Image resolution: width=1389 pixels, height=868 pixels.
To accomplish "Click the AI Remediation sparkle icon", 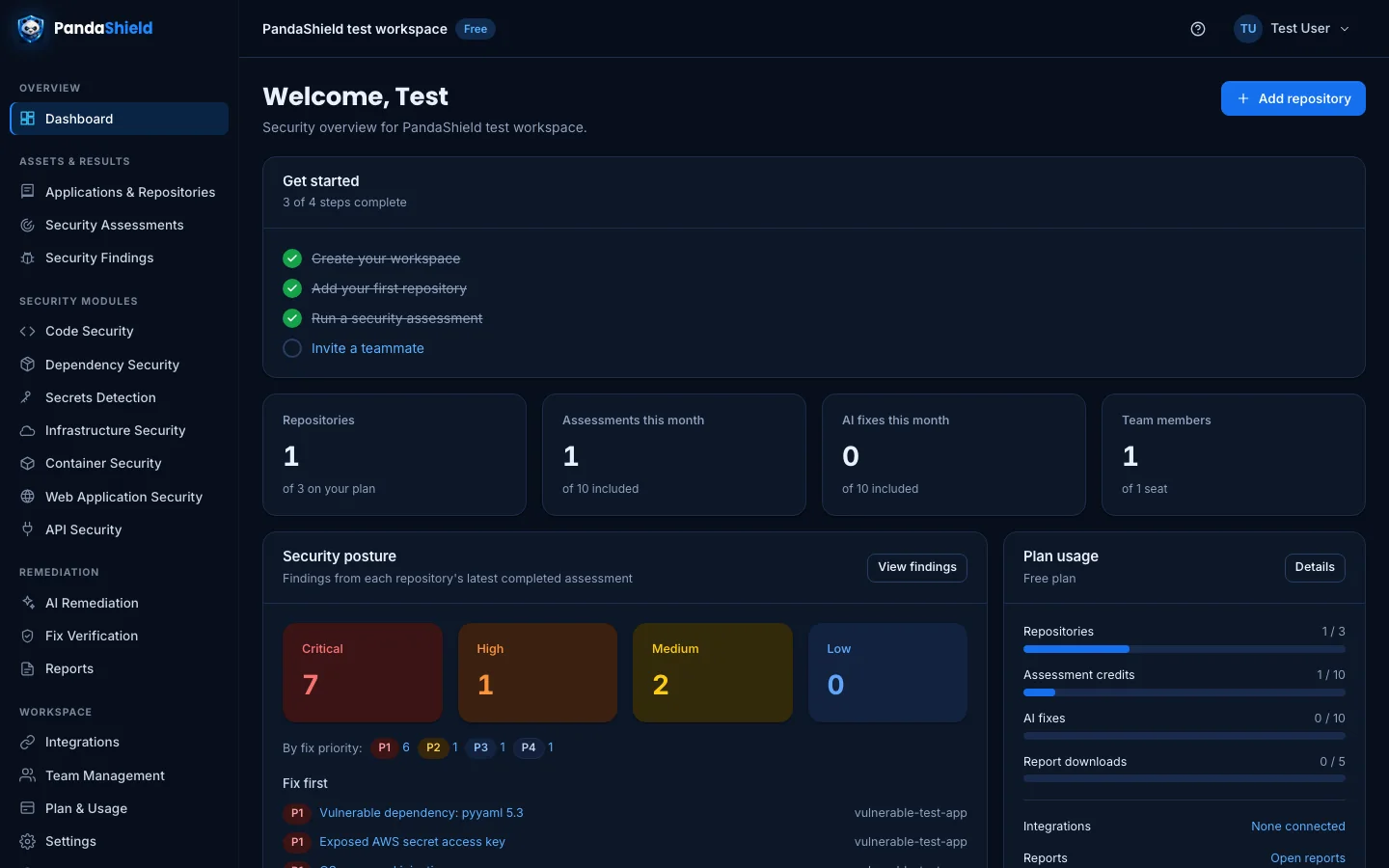I will point(28,603).
